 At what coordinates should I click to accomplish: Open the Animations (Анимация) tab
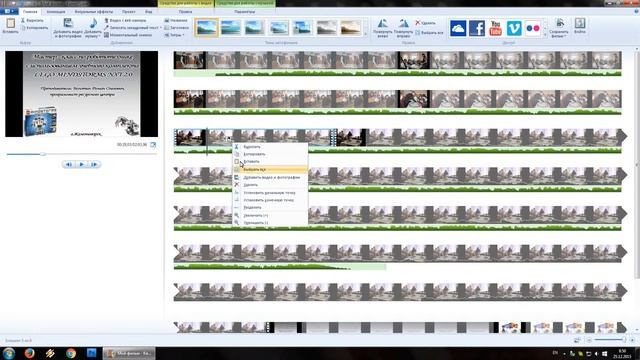tap(56, 12)
